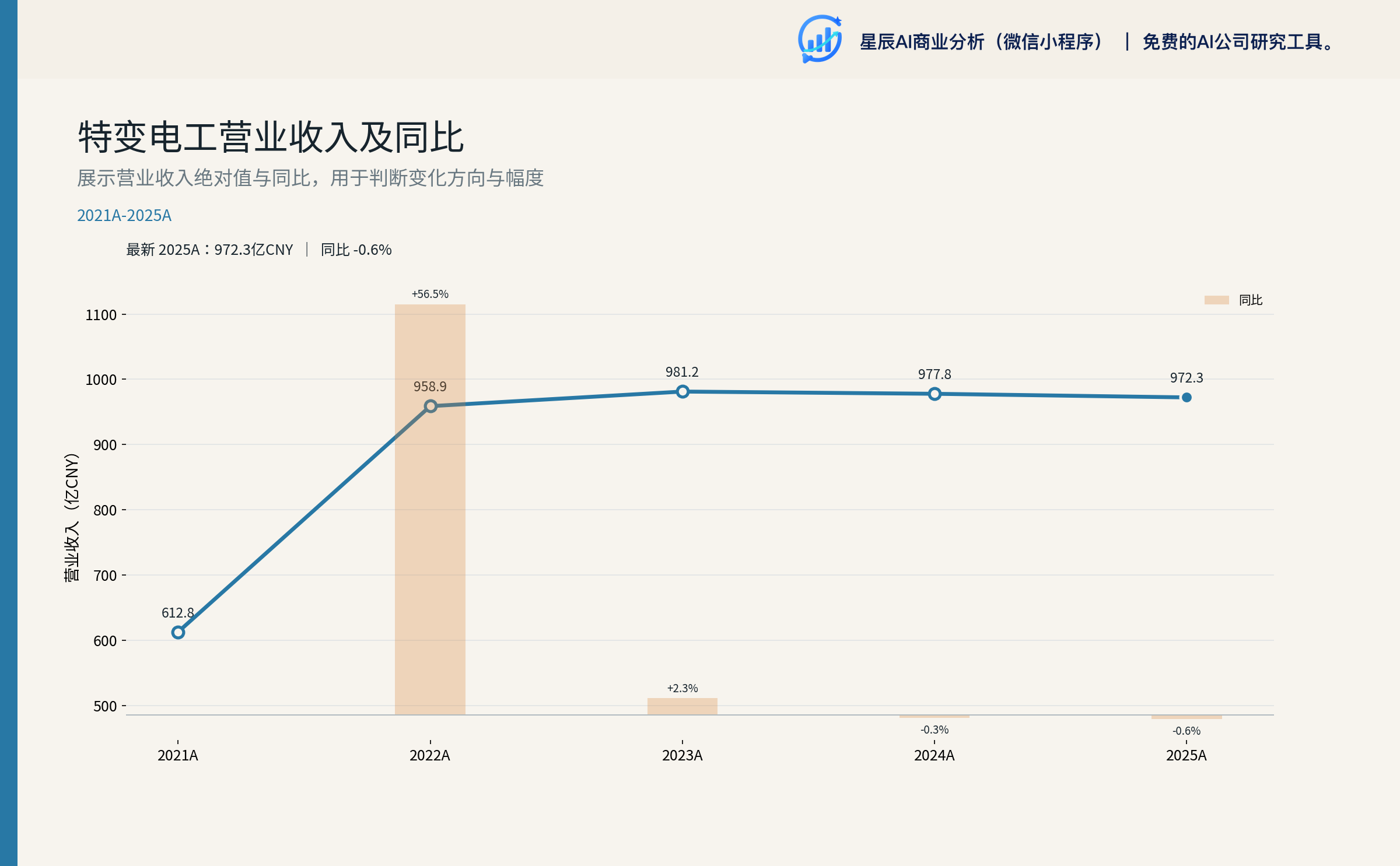This screenshot has width=1400, height=866.
Task: Click the 2021A-2025A period label
Action: (124, 216)
